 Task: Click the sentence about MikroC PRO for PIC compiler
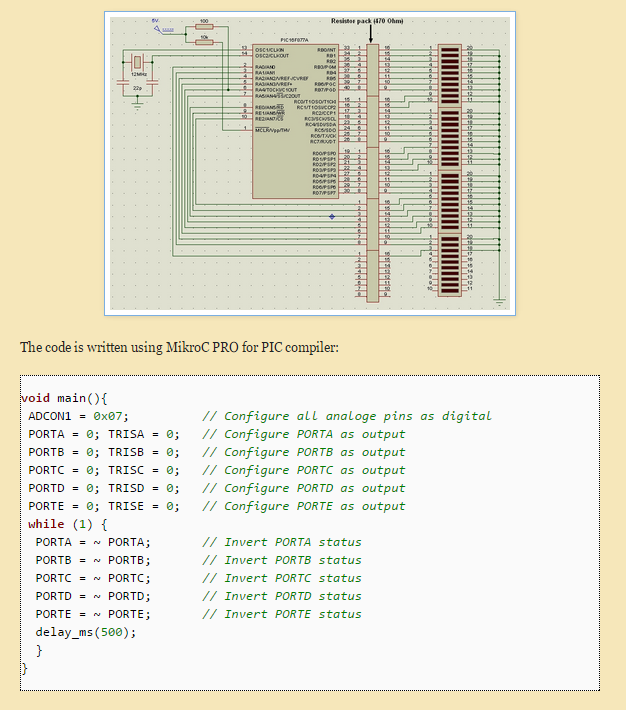click(x=179, y=347)
